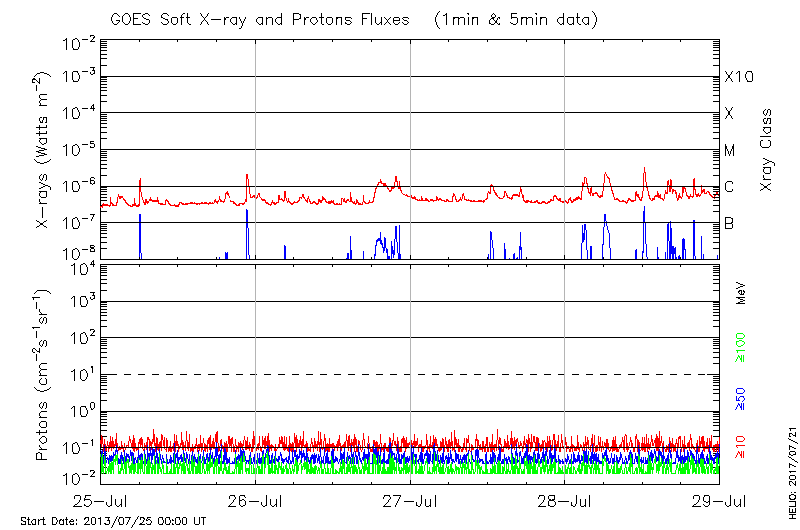Image resolution: width=800 pixels, height=530 pixels.
Task: Select the M flare class label
Action: (730, 150)
